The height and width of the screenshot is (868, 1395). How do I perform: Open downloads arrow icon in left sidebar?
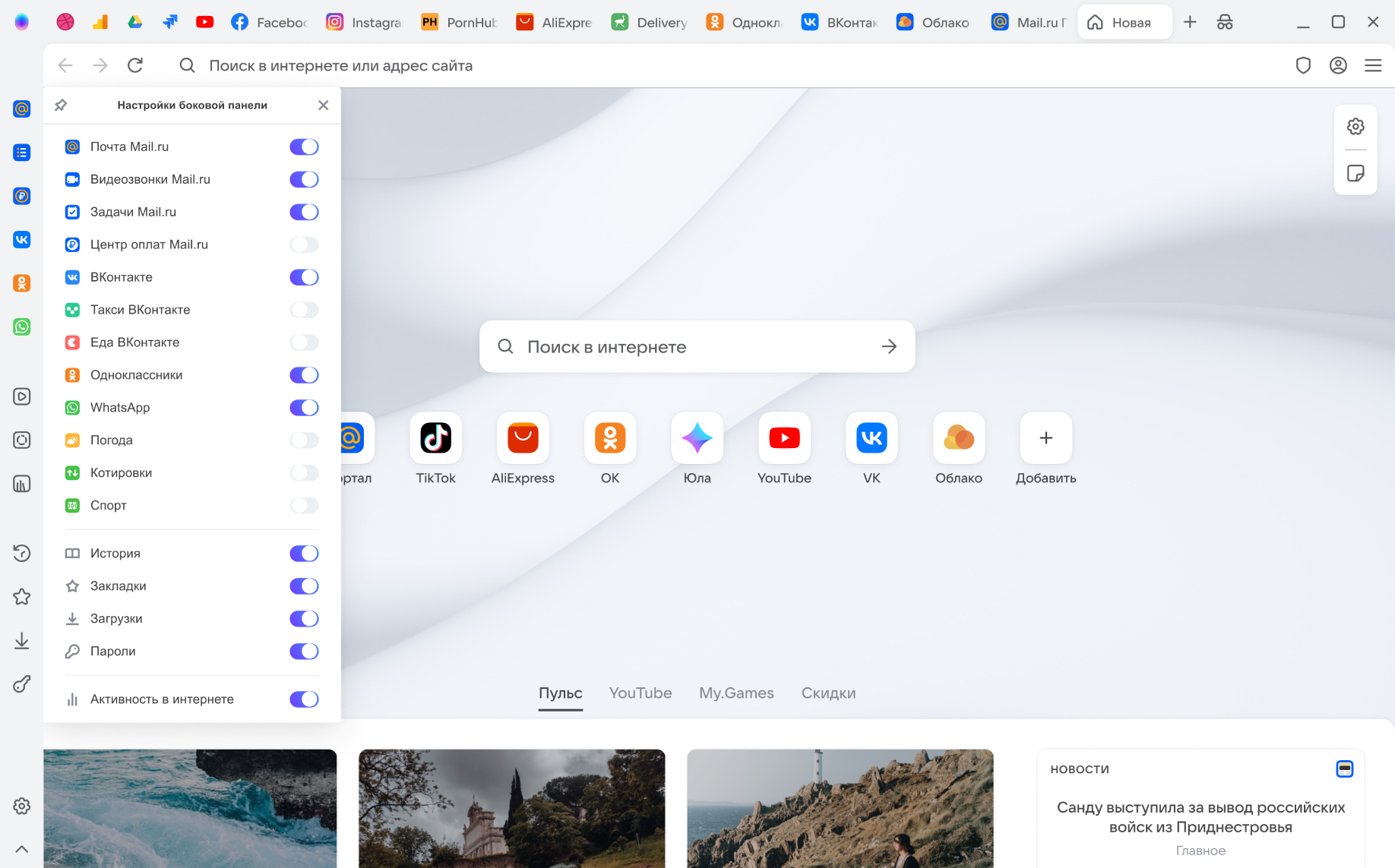click(x=22, y=641)
